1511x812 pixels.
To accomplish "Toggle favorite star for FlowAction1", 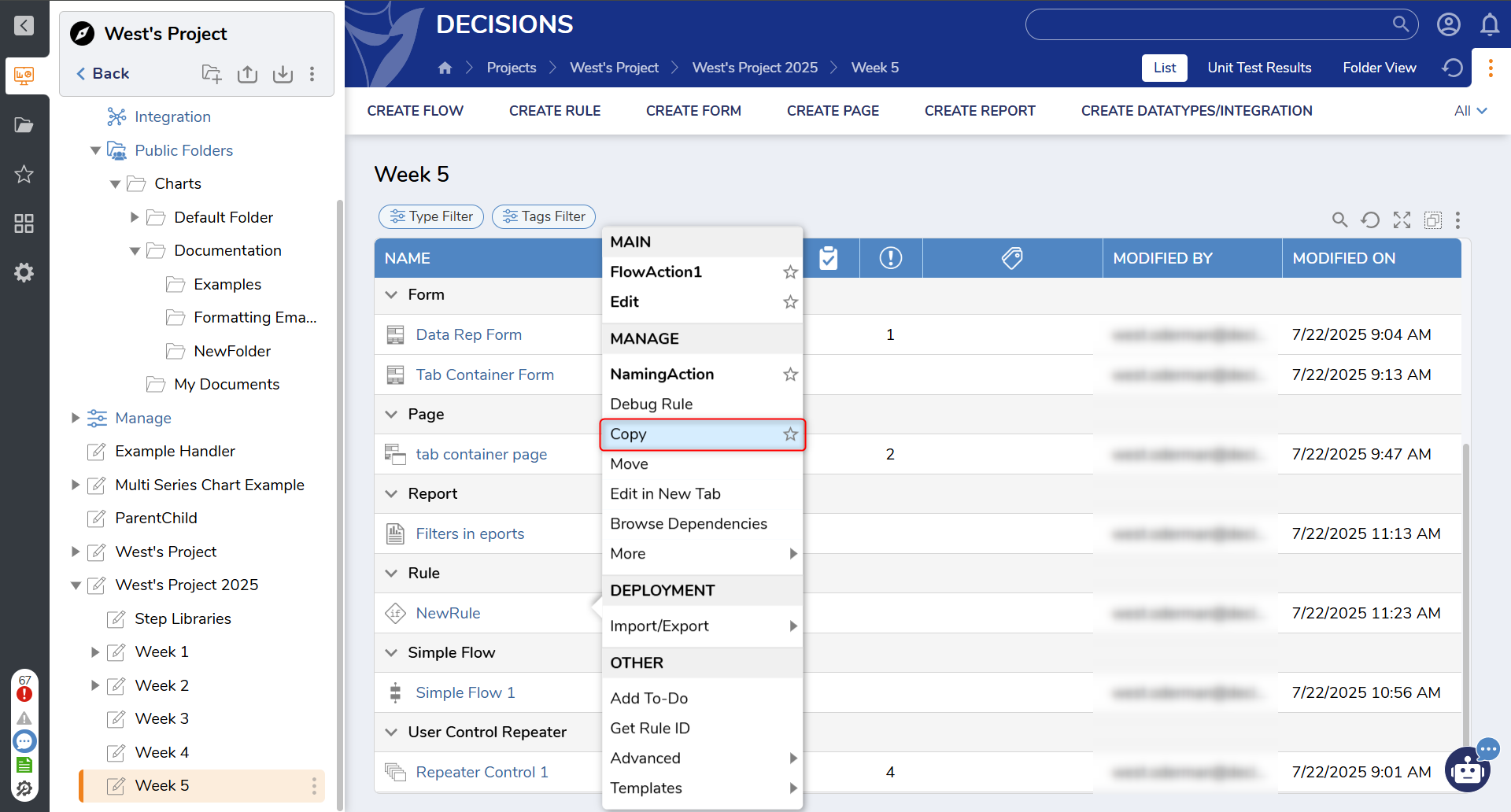I will pyautogui.click(x=790, y=272).
